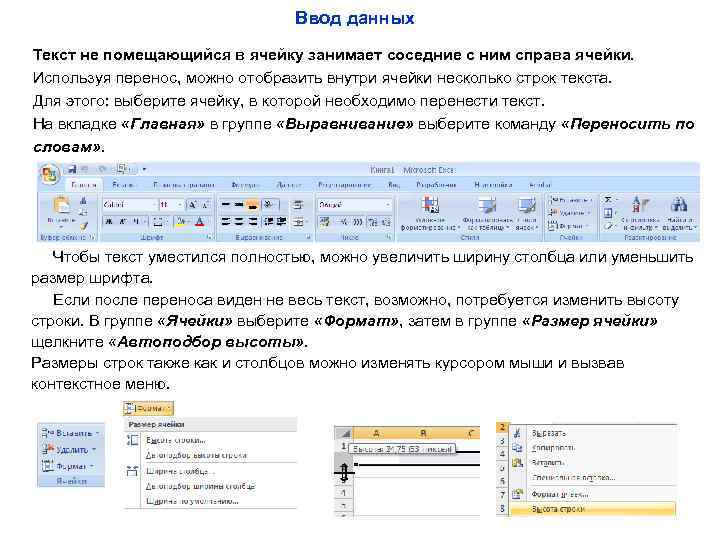Switch to the Формулы ribbon tab
Viewport: 720px width, 540px height.
[246, 185]
